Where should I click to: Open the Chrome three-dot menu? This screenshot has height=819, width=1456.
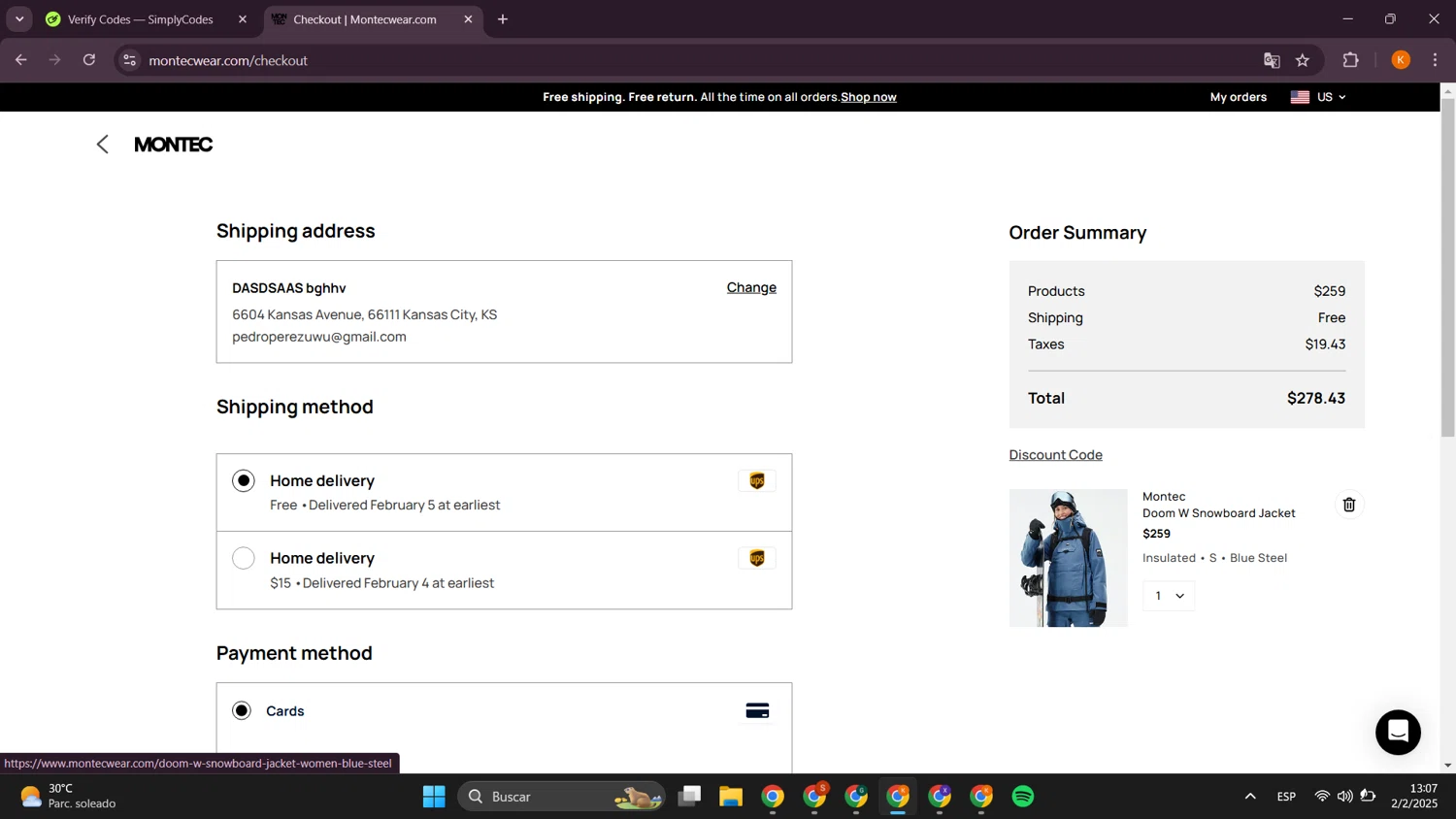(1435, 60)
